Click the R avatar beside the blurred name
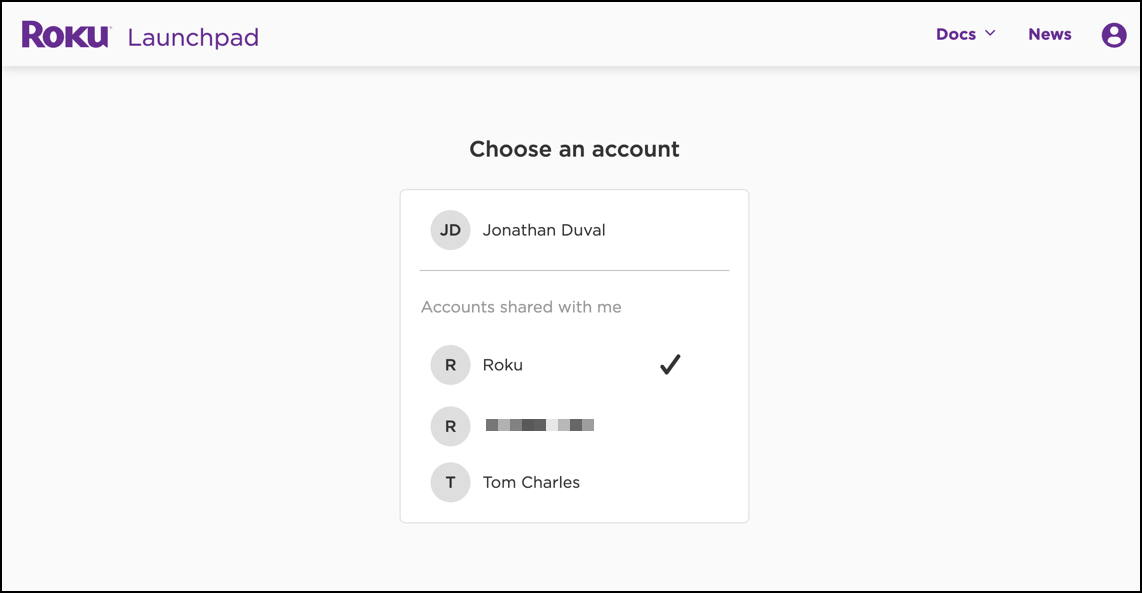This screenshot has height=593, width=1142. point(450,426)
